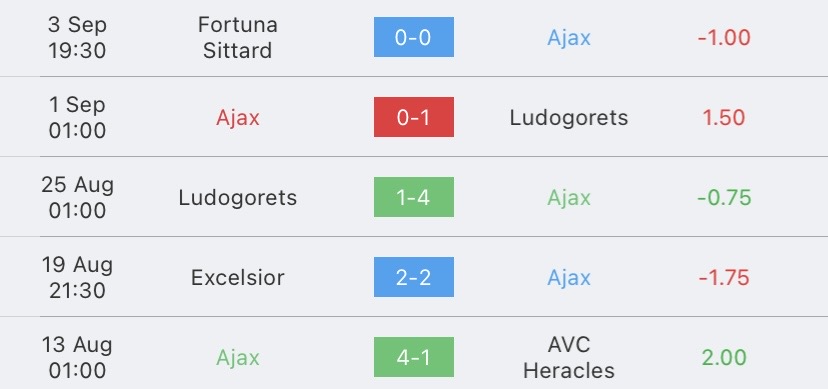828x389 pixels.
Task: Select the Fortuna Sittard team name
Action: pos(238,37)
